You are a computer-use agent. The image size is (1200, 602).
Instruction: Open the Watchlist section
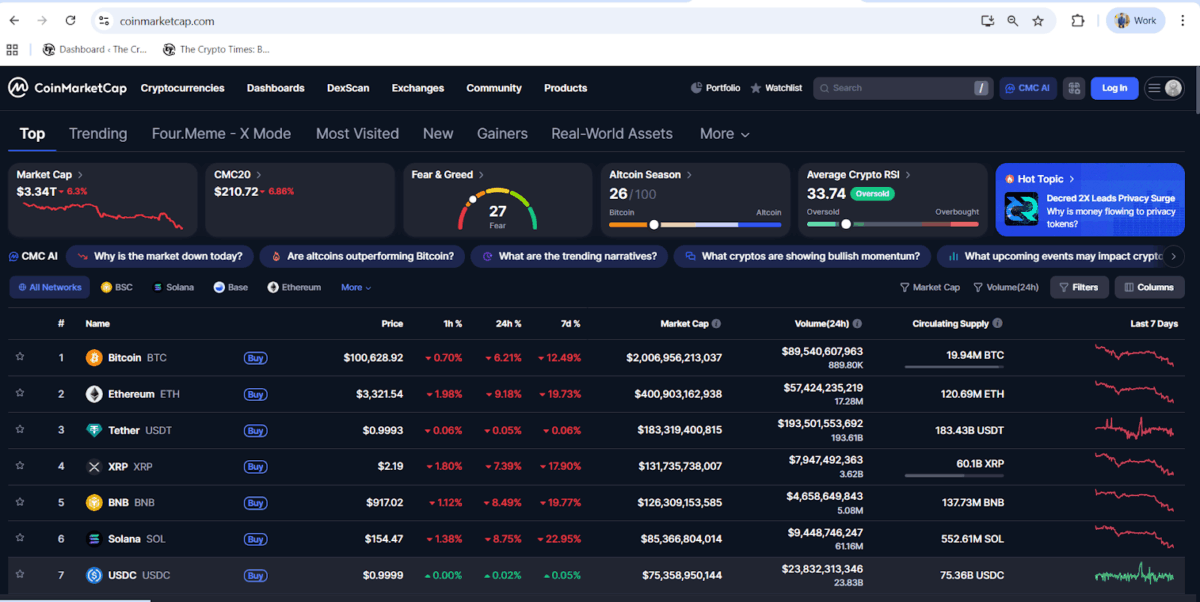[776, 88]
